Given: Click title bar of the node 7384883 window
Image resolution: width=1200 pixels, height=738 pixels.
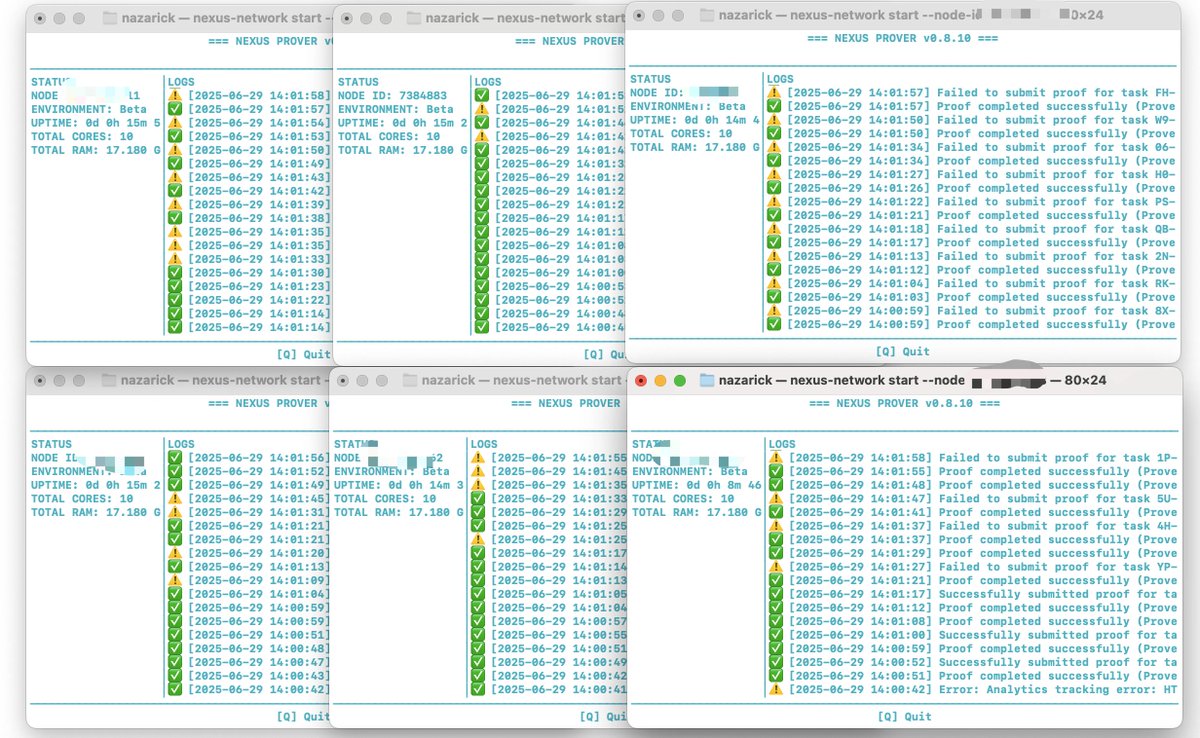Looking at the screenshot, I should pyautogui.click(x=480, y=18).
